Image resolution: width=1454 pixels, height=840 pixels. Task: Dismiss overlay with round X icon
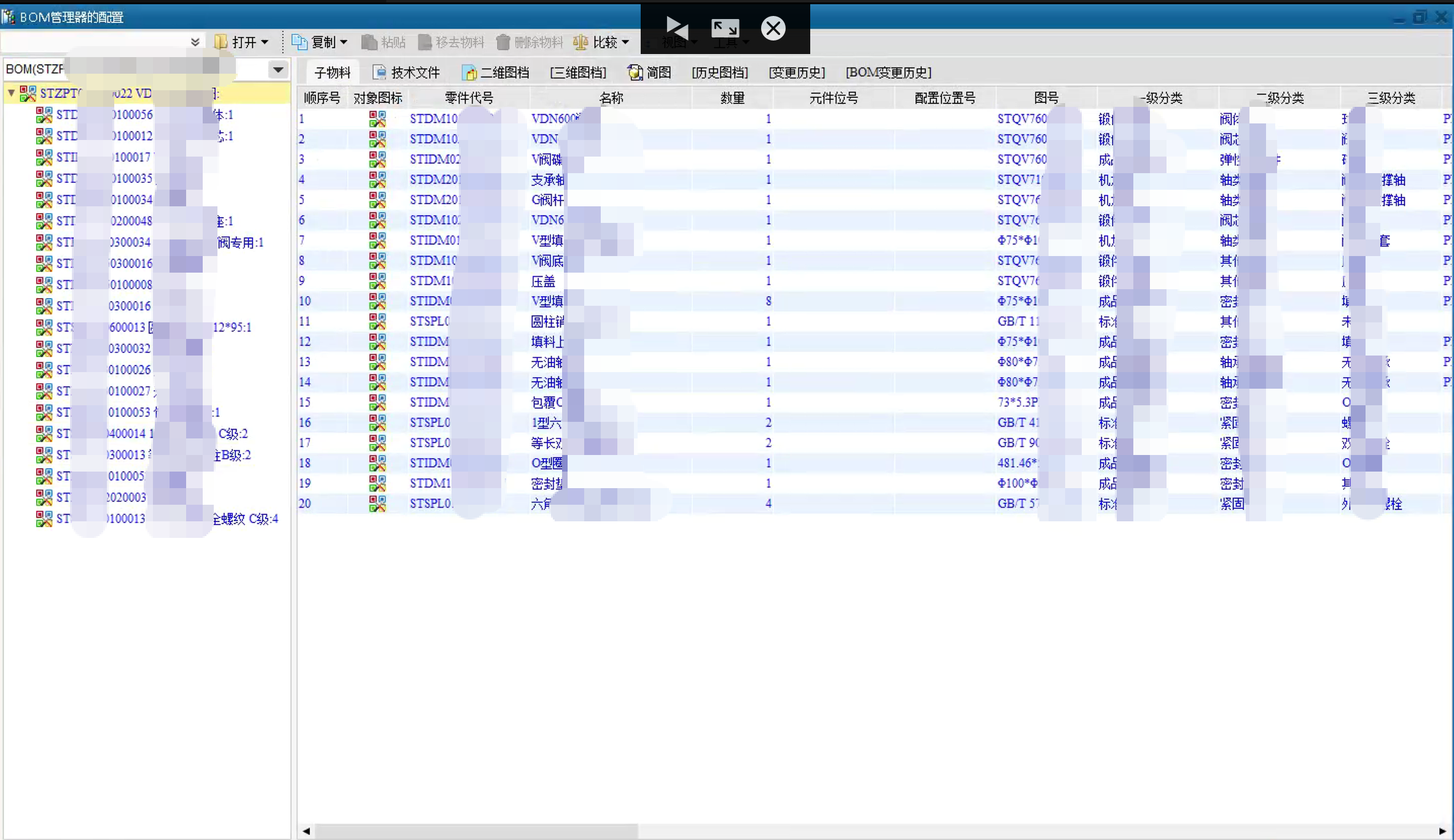(x=773, y=28)
